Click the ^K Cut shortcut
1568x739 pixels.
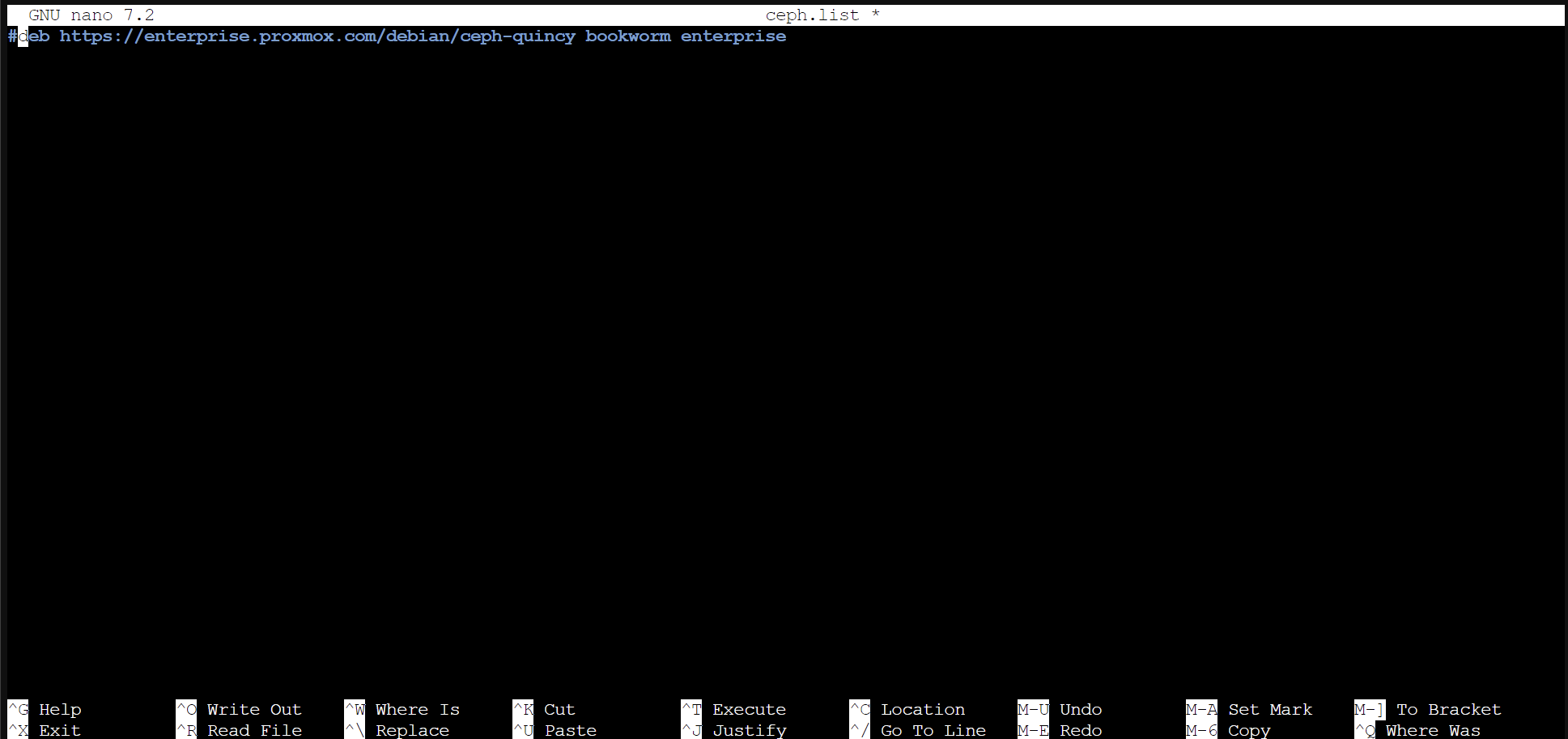544,709
